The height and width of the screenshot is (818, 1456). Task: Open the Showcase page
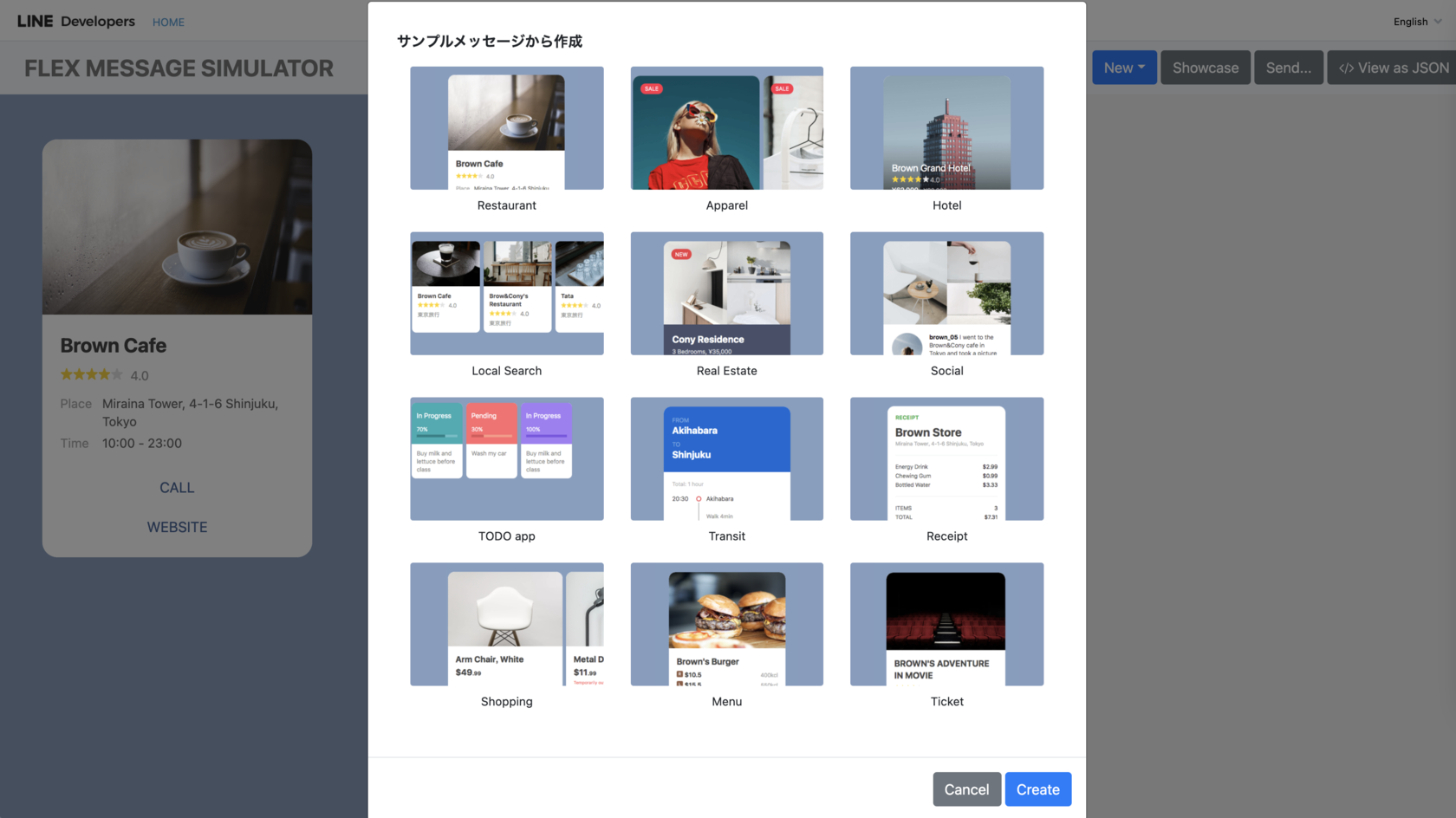coord(1205,67)
